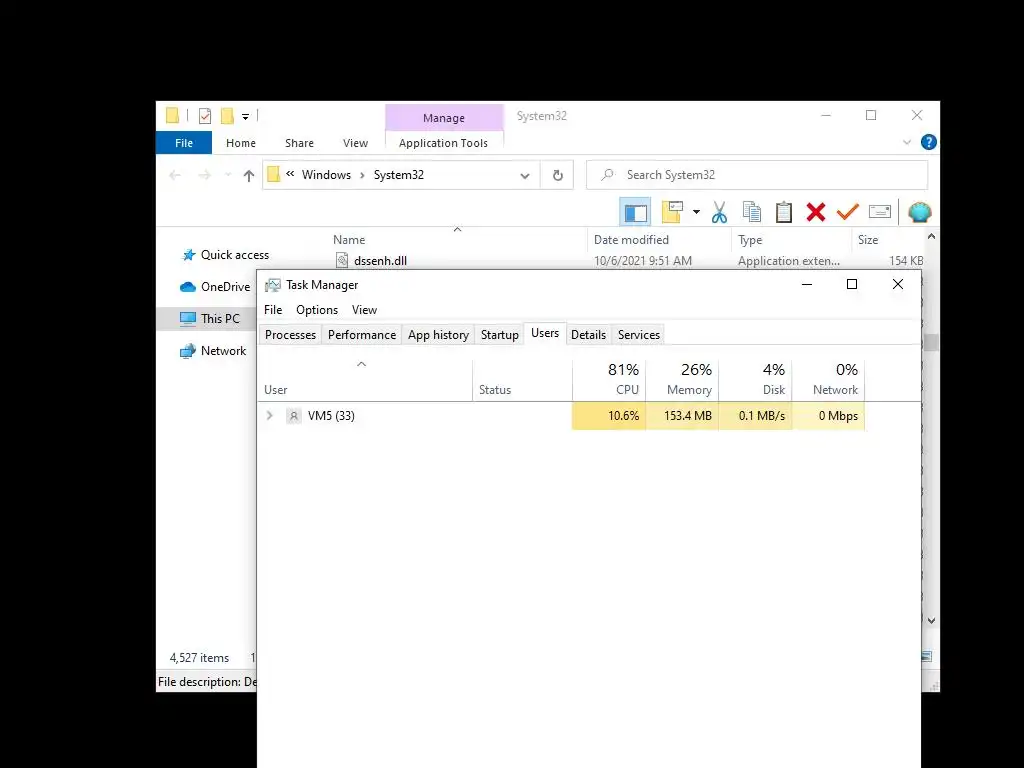Sort by 0% Network column header
The height and width of the screenshot is (768, 1024).
(829, 380)
